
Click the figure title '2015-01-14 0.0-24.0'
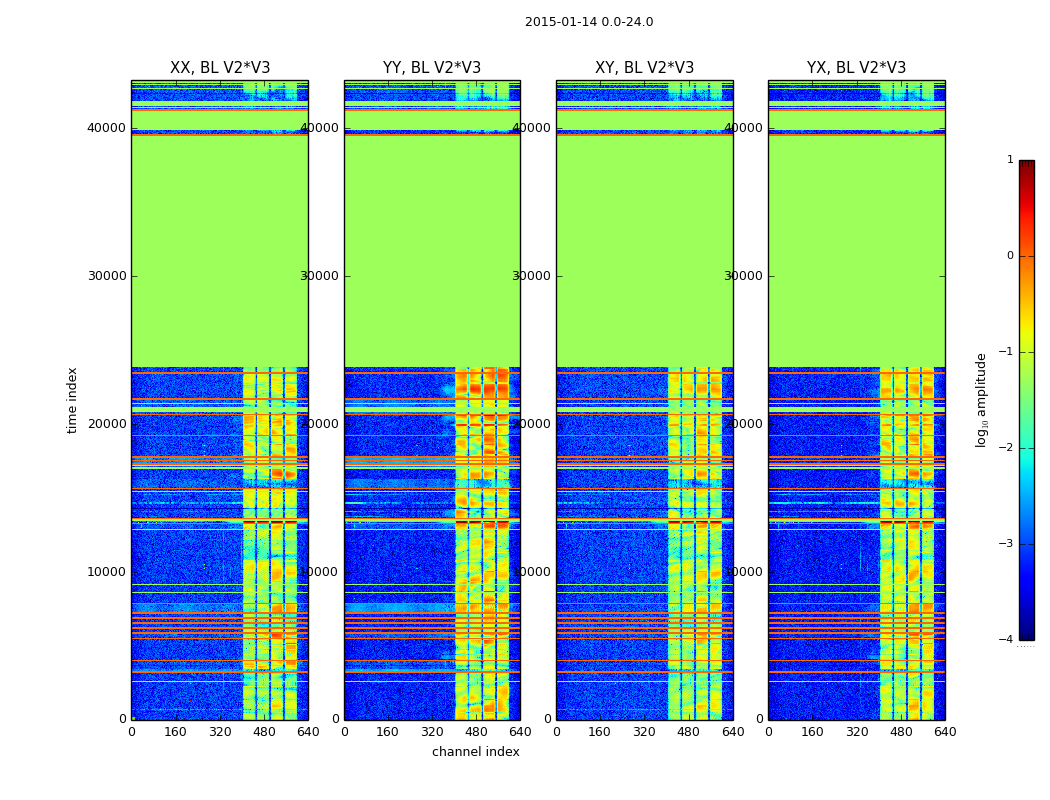pos(588,22)
